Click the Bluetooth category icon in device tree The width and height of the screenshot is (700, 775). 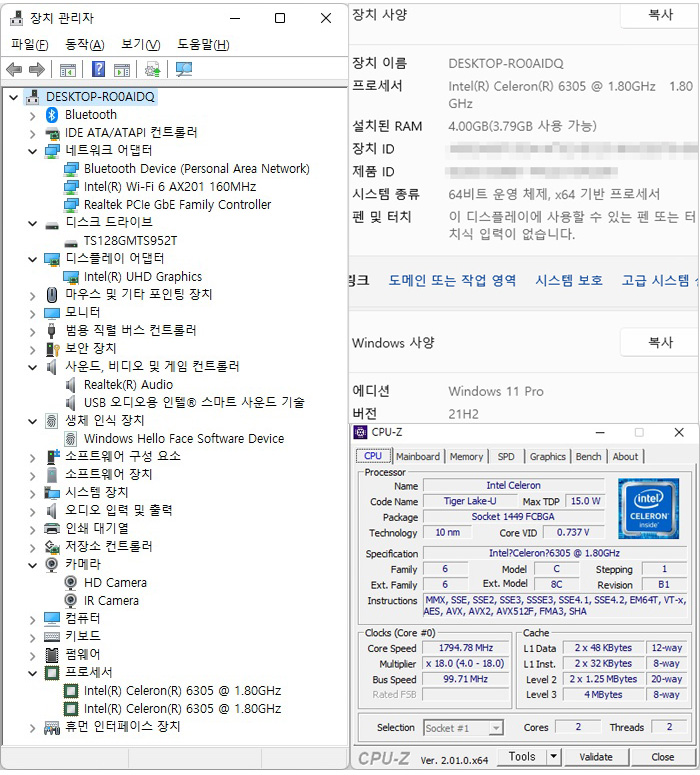52,115
